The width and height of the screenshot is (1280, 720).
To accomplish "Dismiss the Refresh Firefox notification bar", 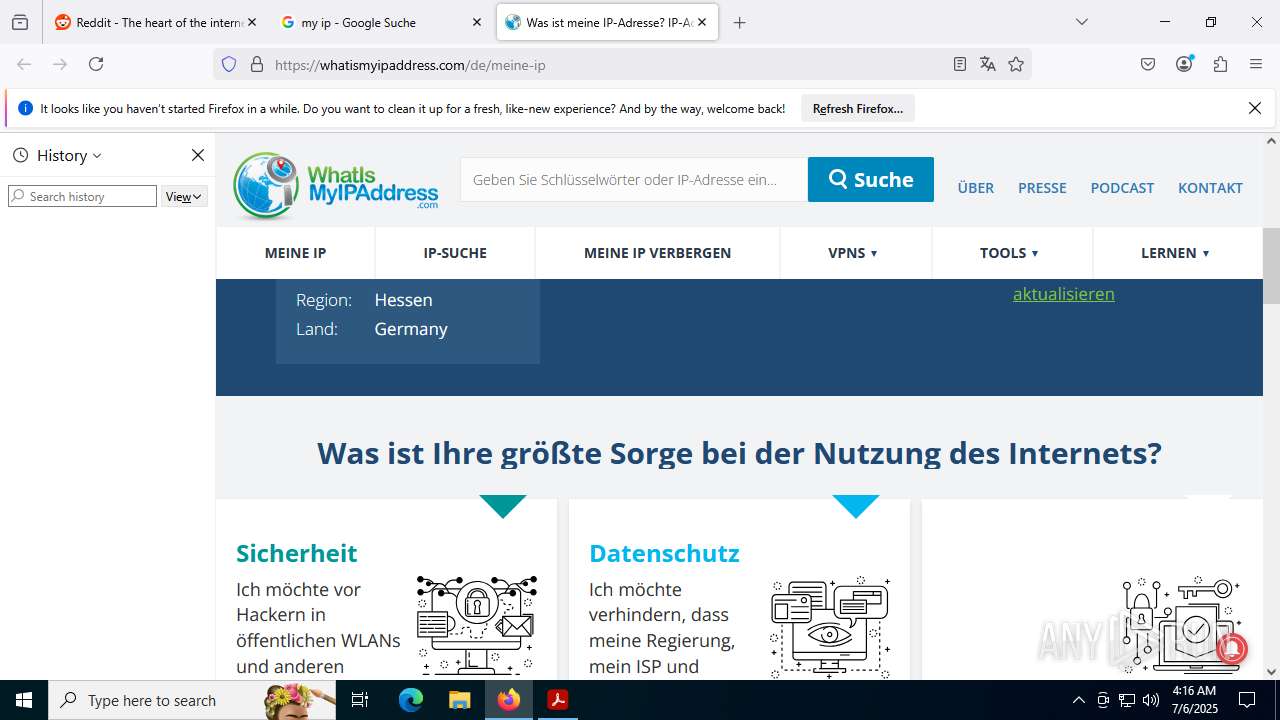I will point(1255,108).
